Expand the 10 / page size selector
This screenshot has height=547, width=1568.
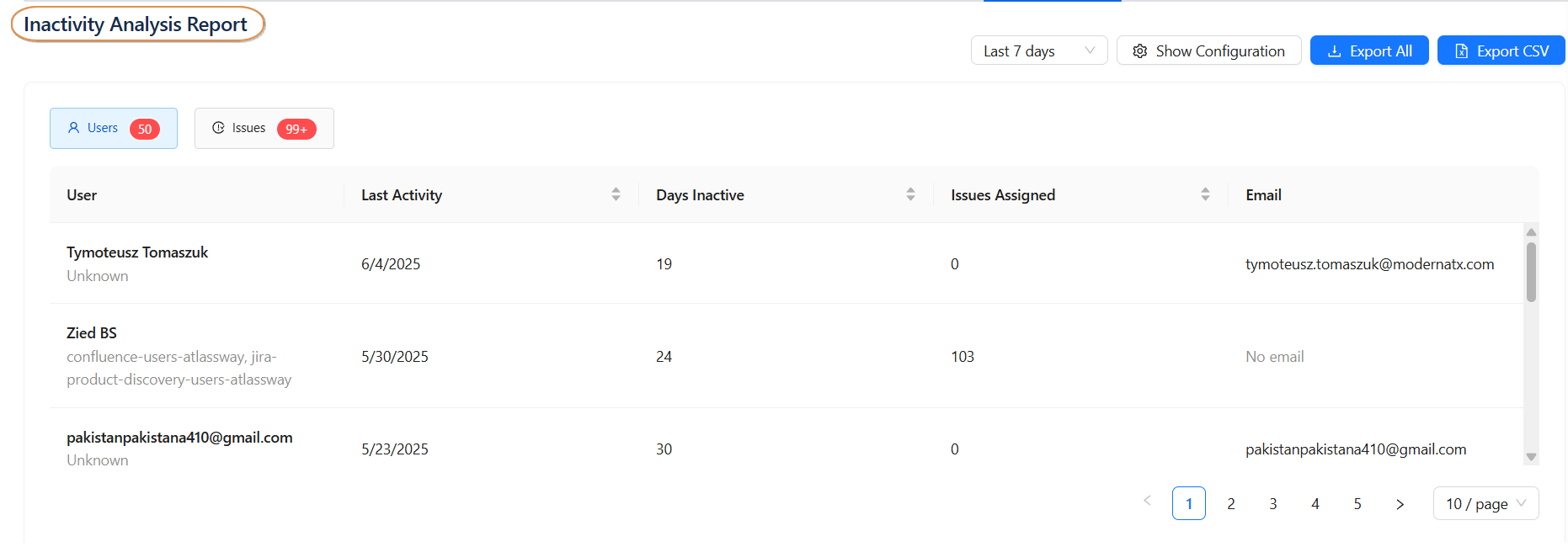(1485, 504)
